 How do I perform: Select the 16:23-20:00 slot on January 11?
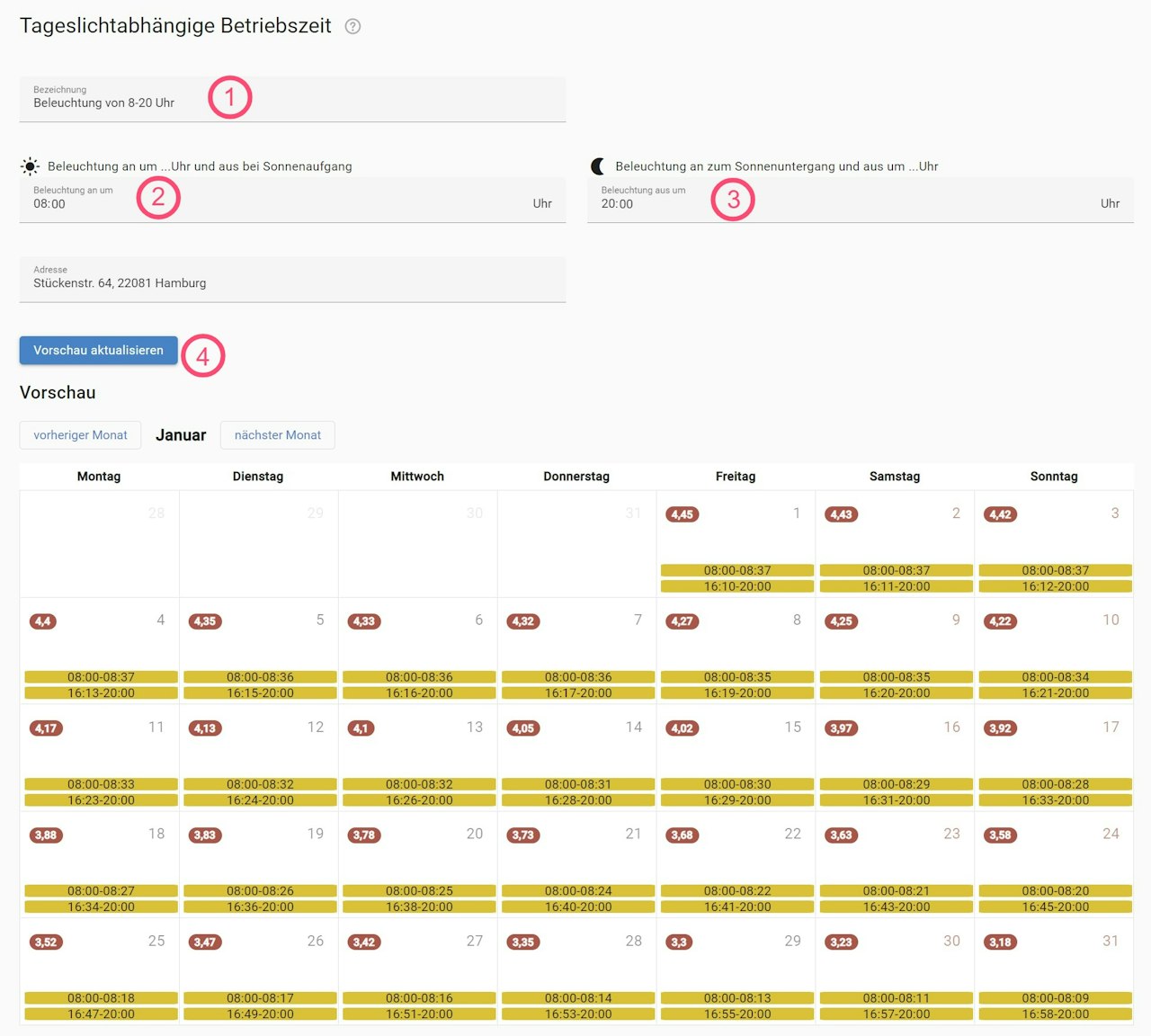101,800
